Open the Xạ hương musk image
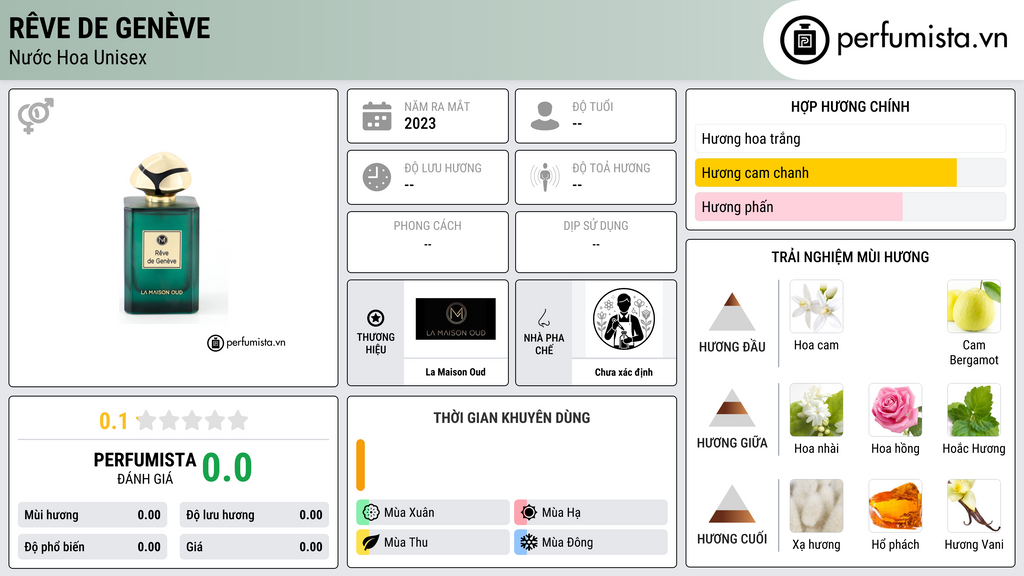The width and height of the screenshot is (1024, 576). pyautogui.click(x=816, y=506)
